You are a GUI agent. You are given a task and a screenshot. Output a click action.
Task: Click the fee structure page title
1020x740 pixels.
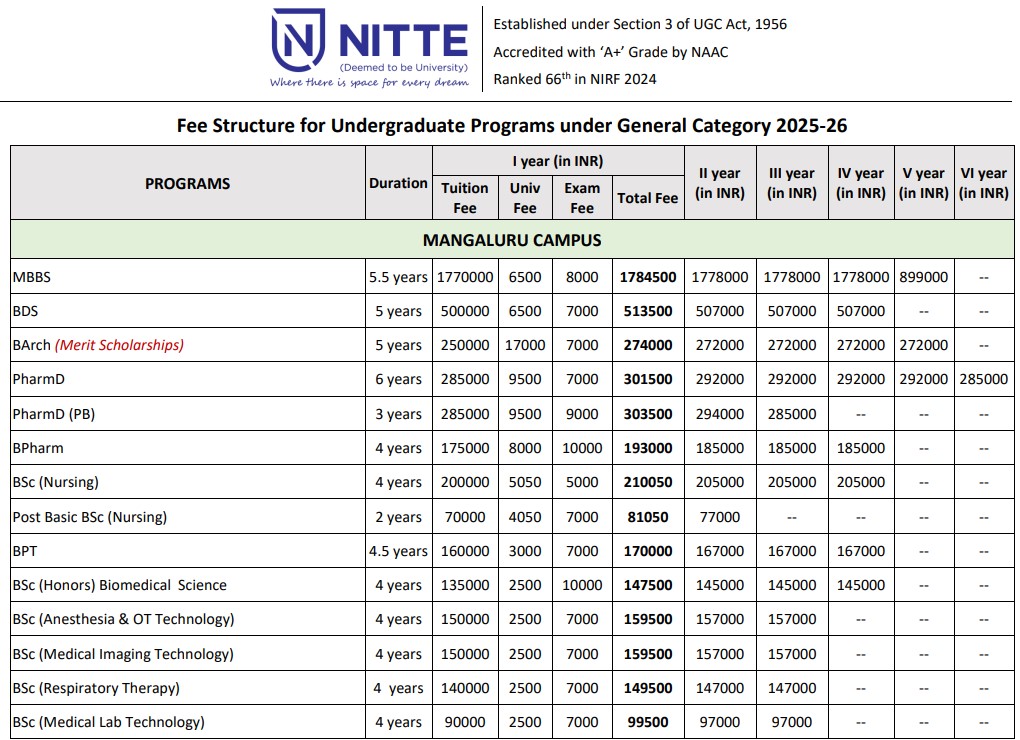tap(511, 125)
